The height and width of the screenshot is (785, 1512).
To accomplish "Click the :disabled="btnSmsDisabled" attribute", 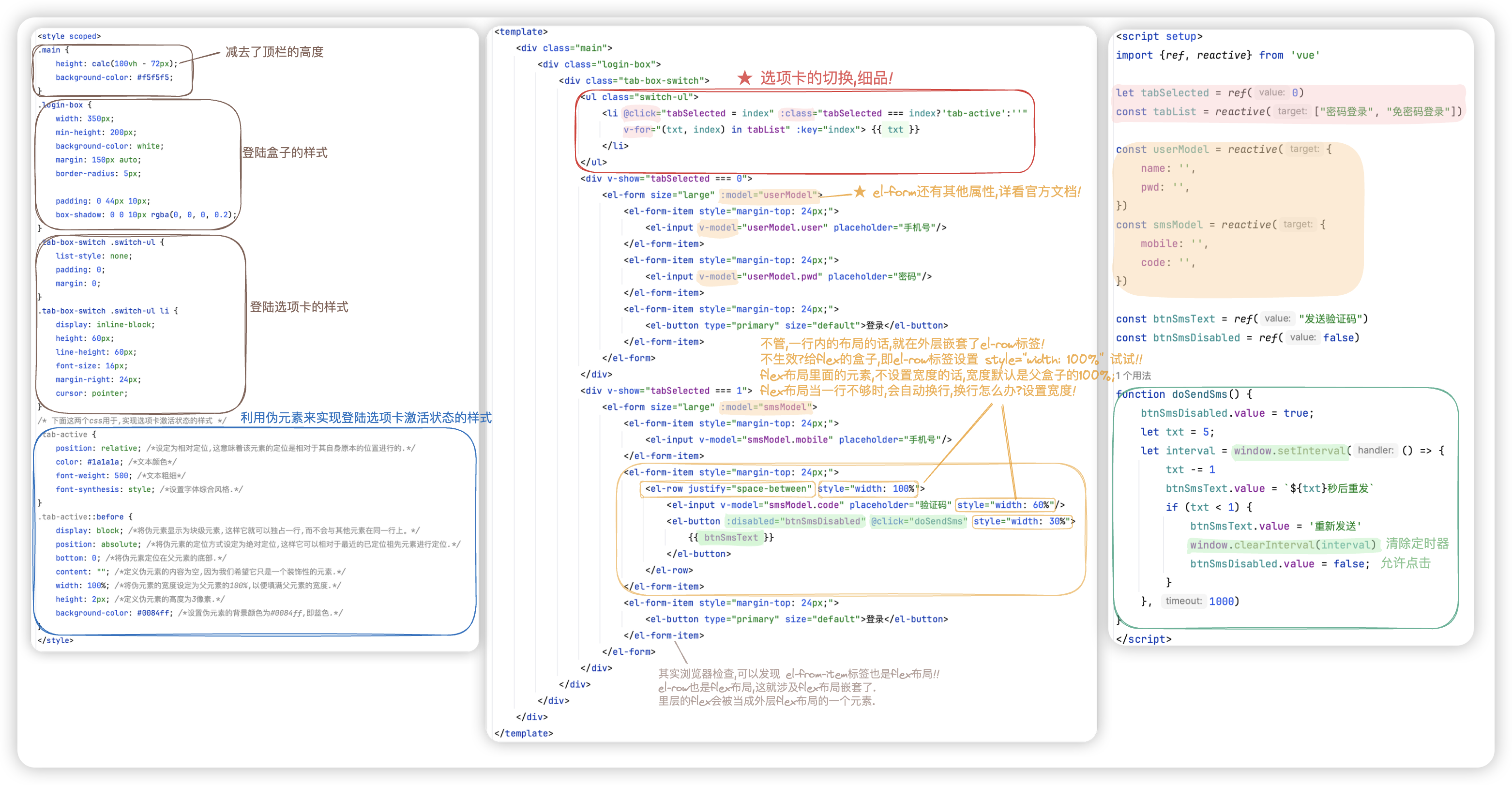I will click(795, 521).
